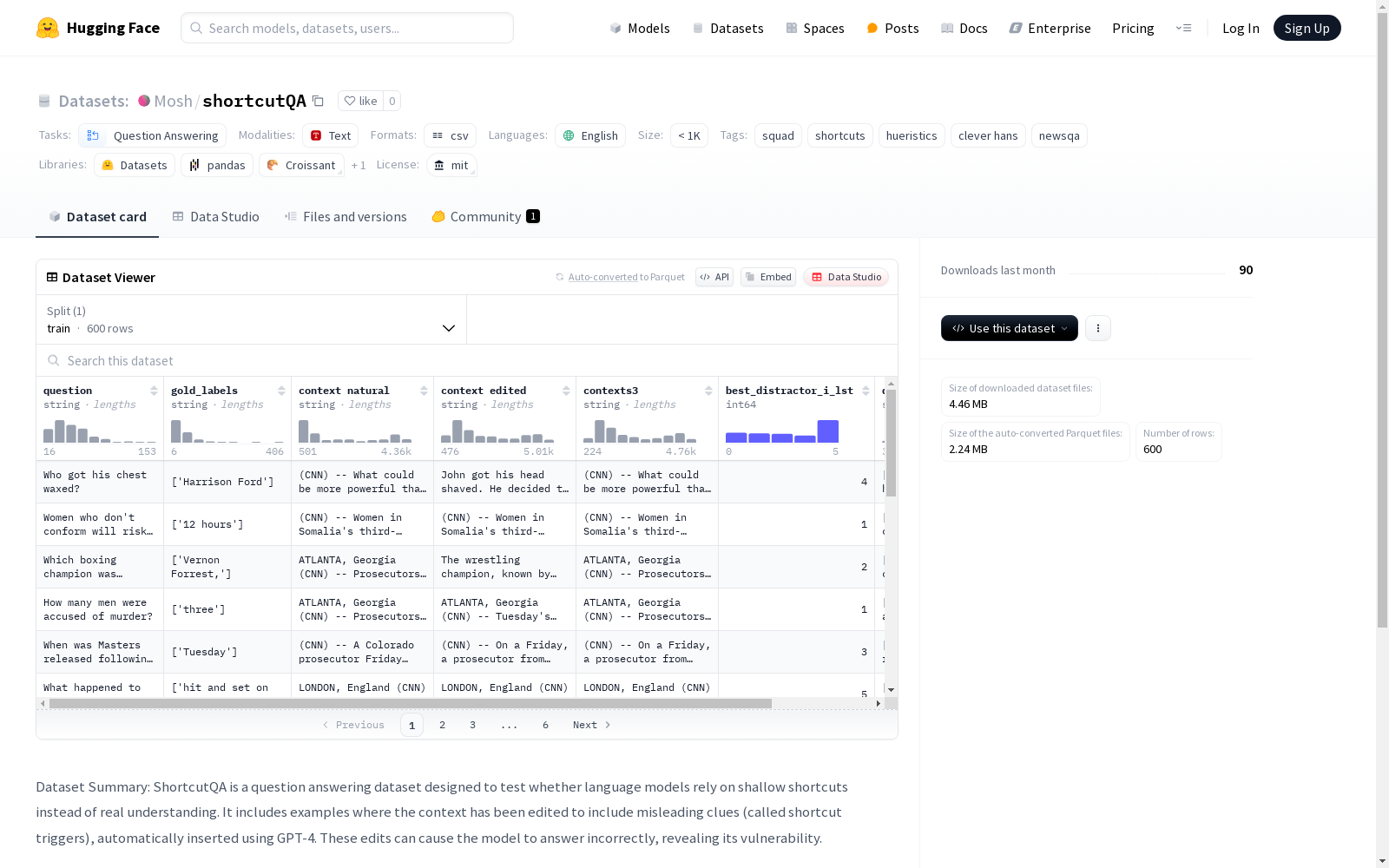Sort the context natural column
1389x868 pixels.
click(424, 391)
